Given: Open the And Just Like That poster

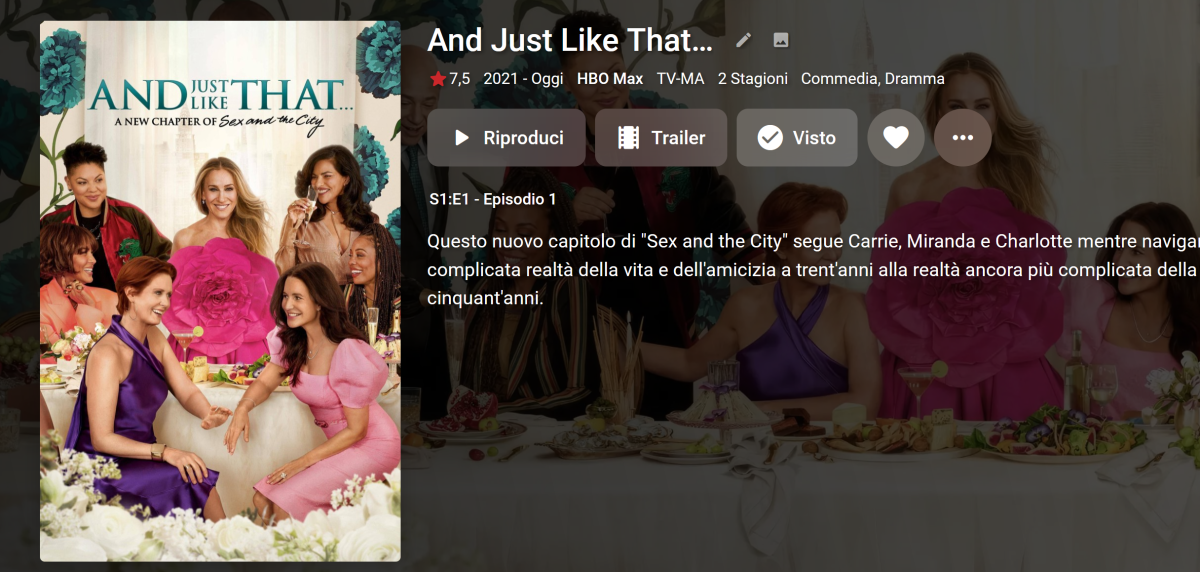Looking at the screenshot, I should tap(220, 291).
